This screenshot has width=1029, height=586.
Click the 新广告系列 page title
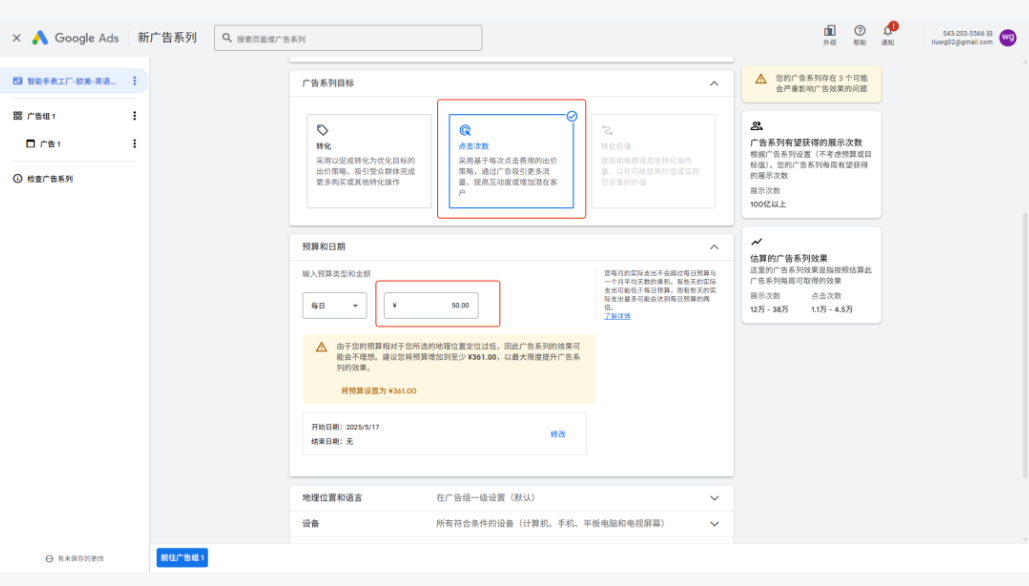[167, 37]
